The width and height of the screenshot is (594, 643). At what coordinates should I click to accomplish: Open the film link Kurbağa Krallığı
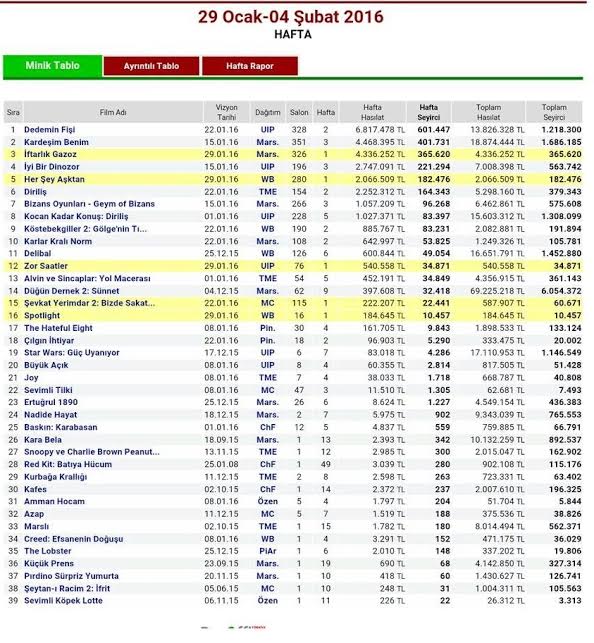tap(55, 477)
